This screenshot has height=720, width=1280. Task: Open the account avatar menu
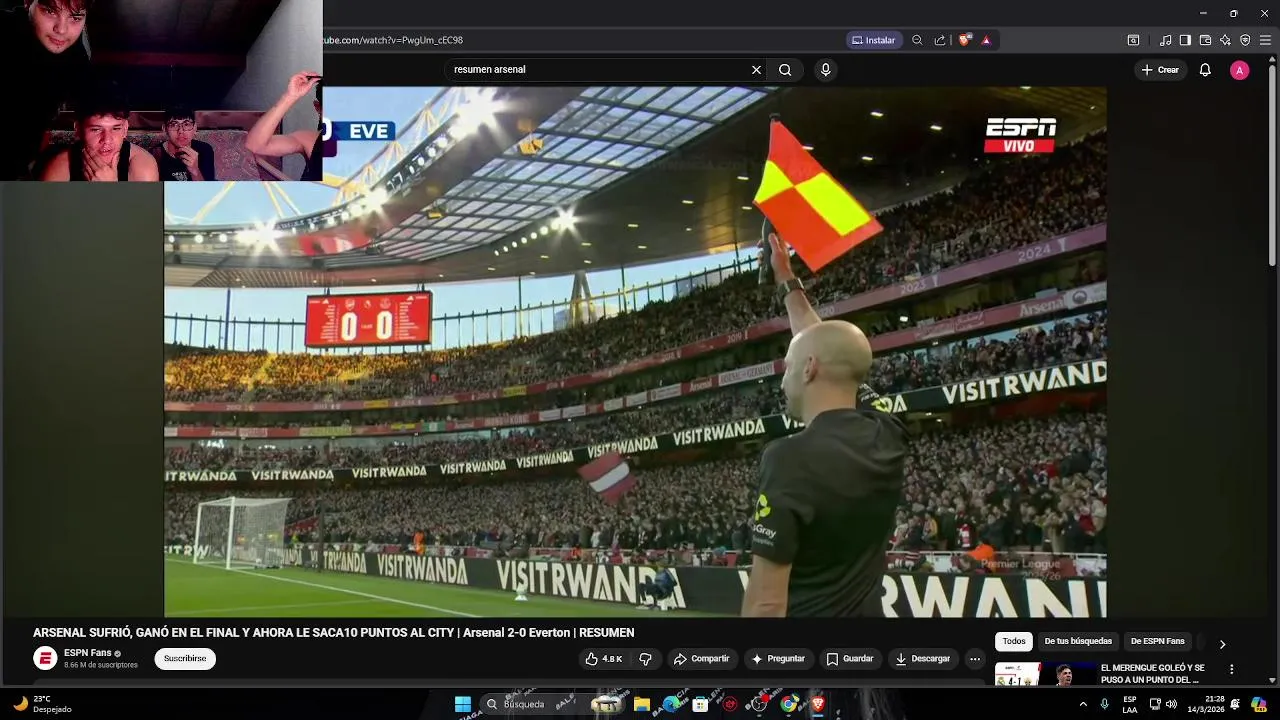point(1239,70)
